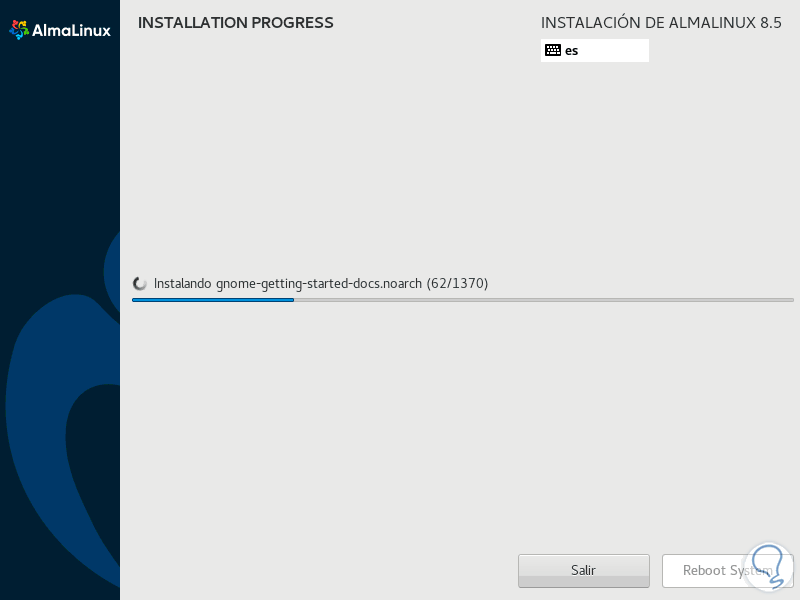Click the Salir button
The height and width of the screenshot is (600, 800).
point(584,570)
